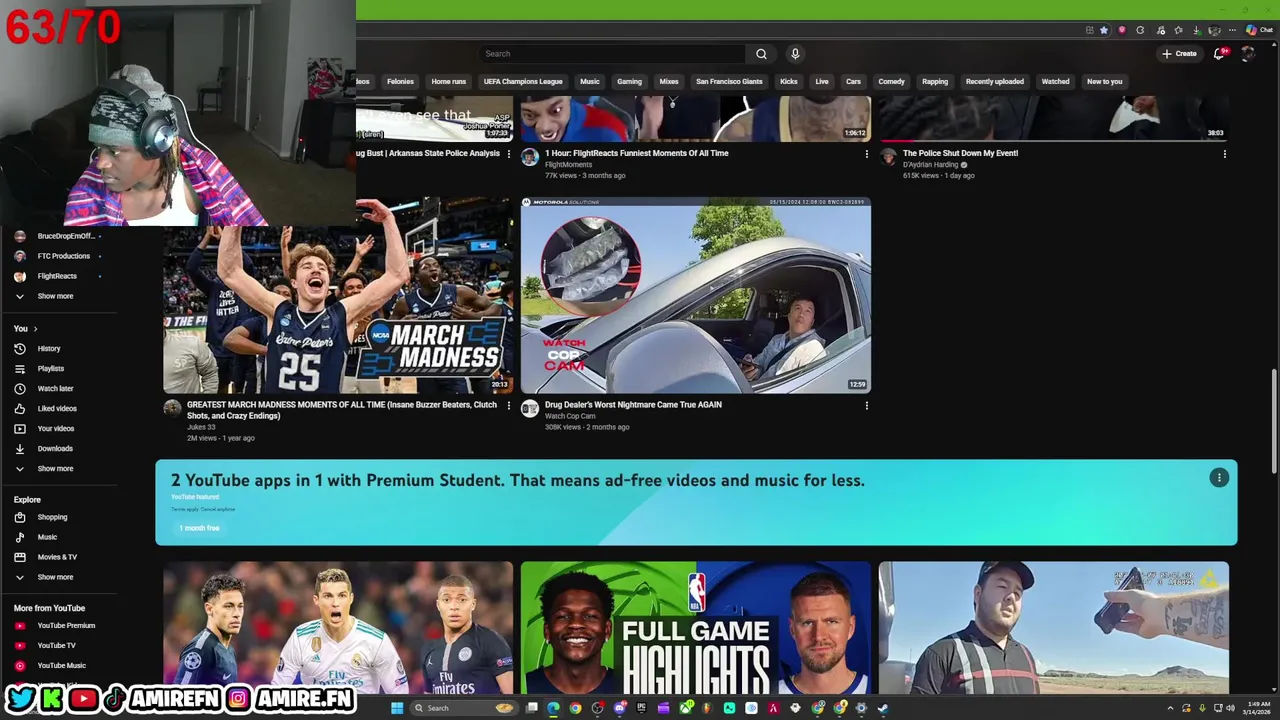The image size is (1280, 720).
Task: Click the search magnifier button
Action: pos(761,54)
